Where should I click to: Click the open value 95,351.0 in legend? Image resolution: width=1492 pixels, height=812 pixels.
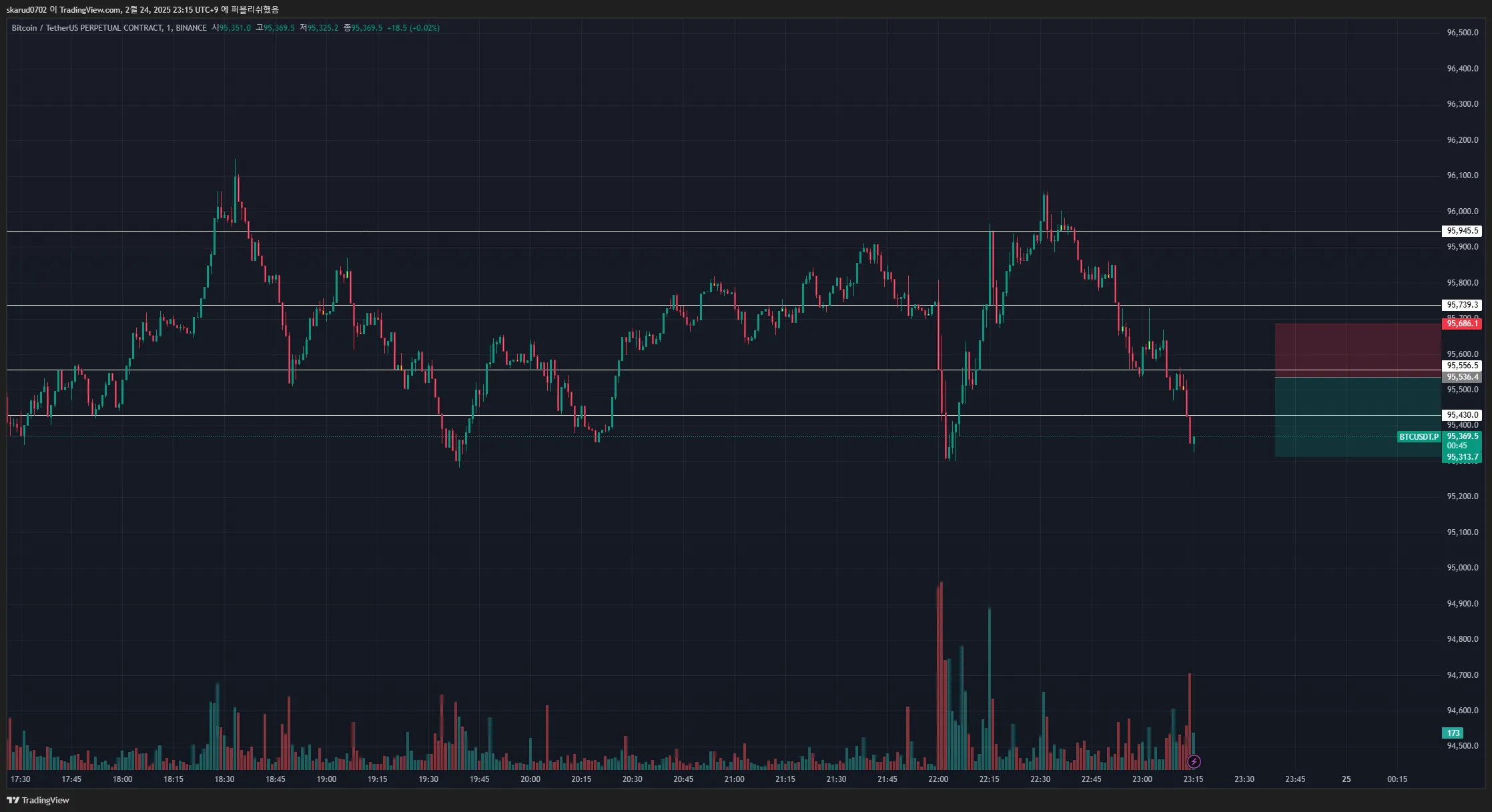click(235, 28)
